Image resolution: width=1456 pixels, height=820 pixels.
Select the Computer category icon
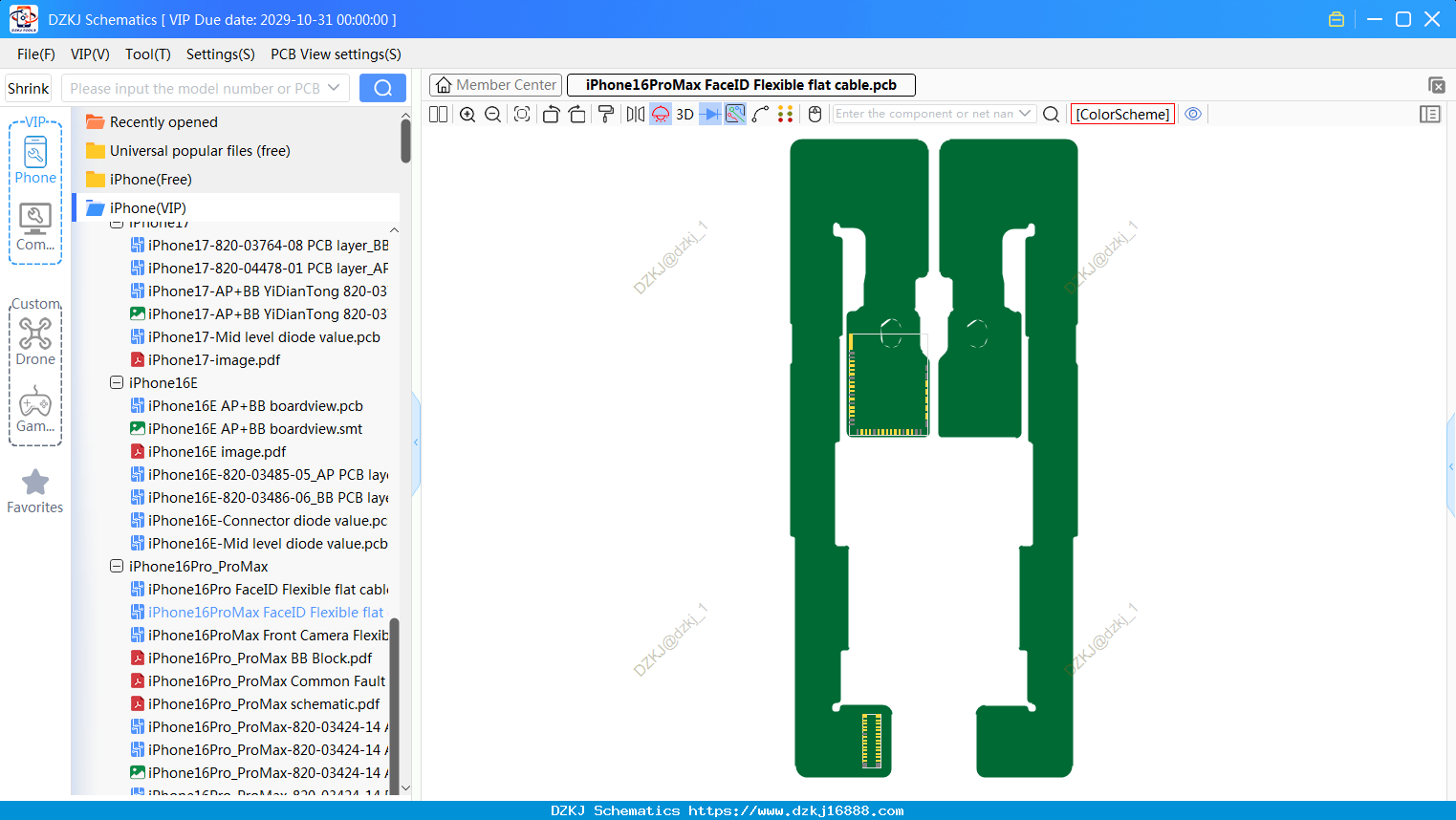35,227
